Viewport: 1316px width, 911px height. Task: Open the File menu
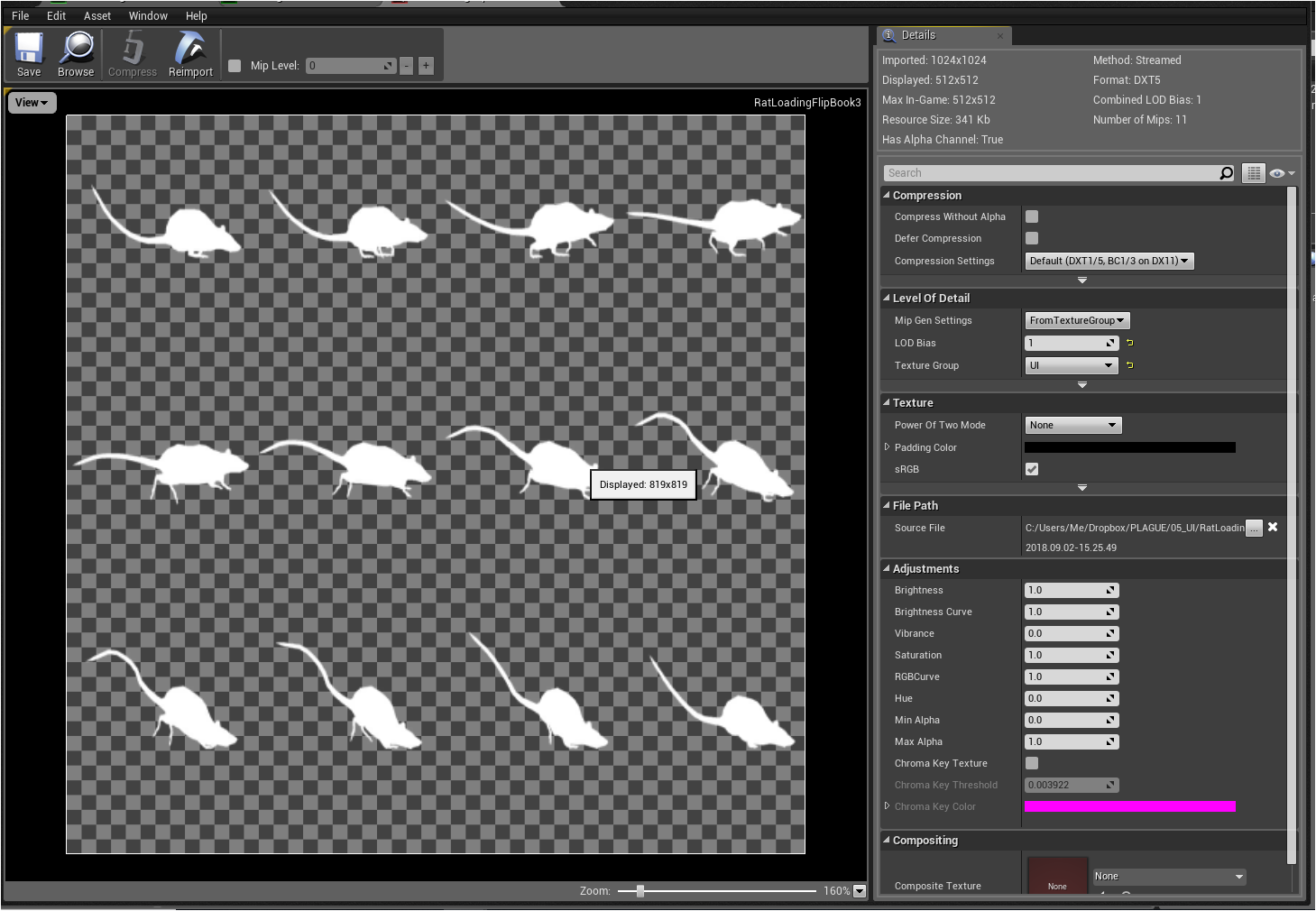21,15
